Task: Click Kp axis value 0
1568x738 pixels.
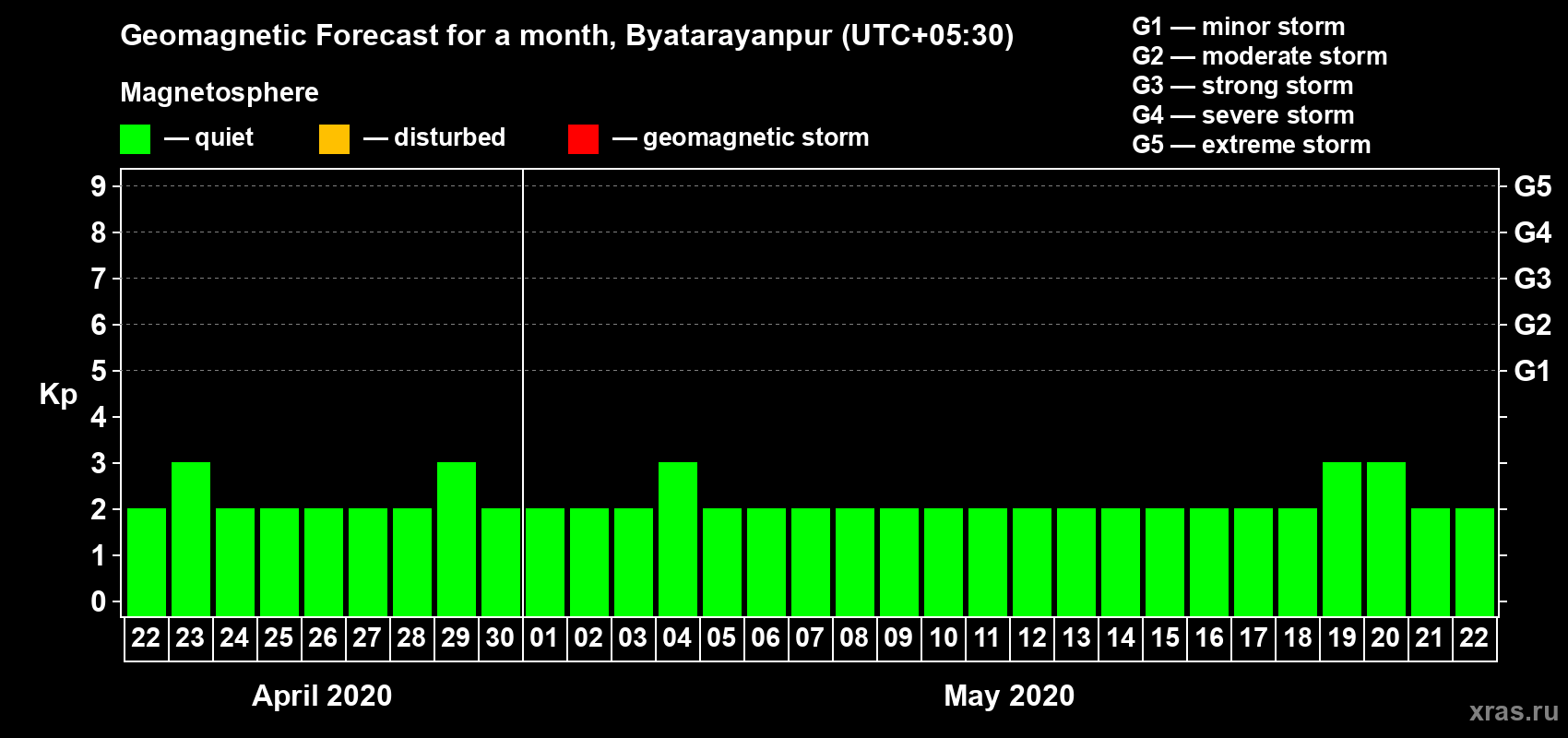Action: (x=99, y=601)
